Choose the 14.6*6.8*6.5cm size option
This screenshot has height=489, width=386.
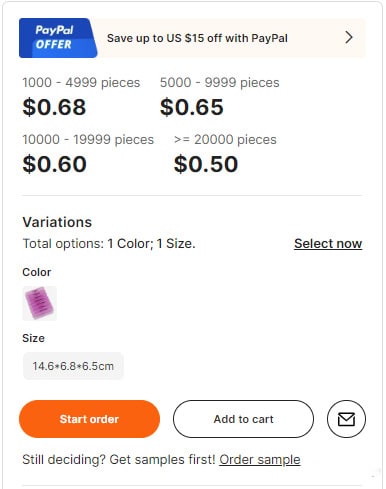(73, 366)
